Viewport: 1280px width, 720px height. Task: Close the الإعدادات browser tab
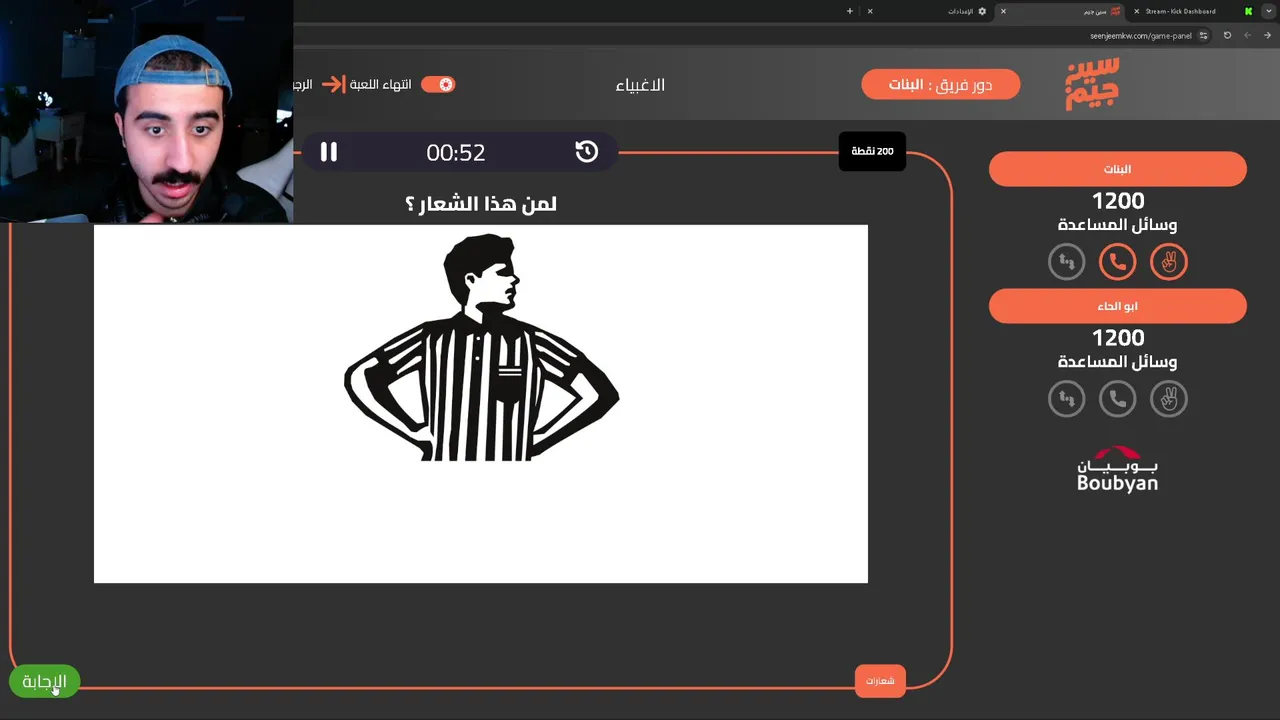click(870, 11)
